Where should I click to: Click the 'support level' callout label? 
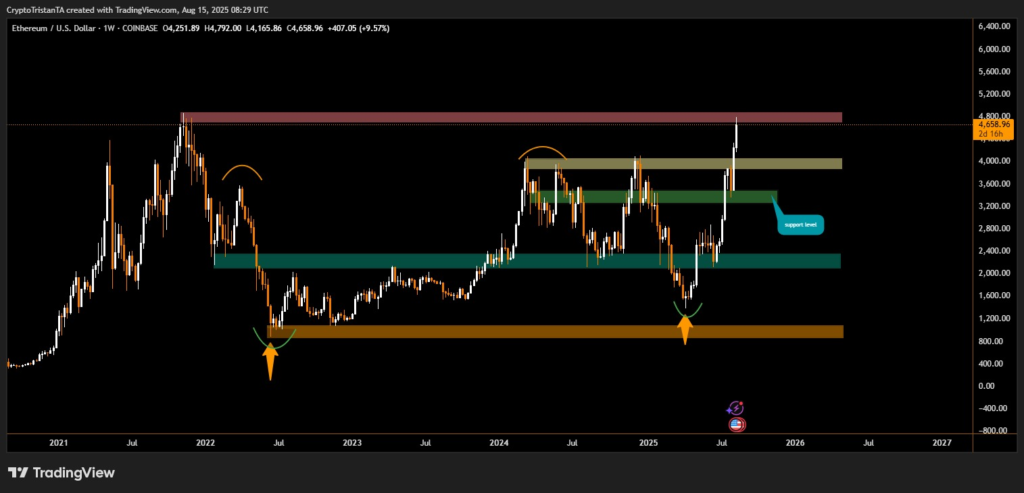(x=800, y=224)
